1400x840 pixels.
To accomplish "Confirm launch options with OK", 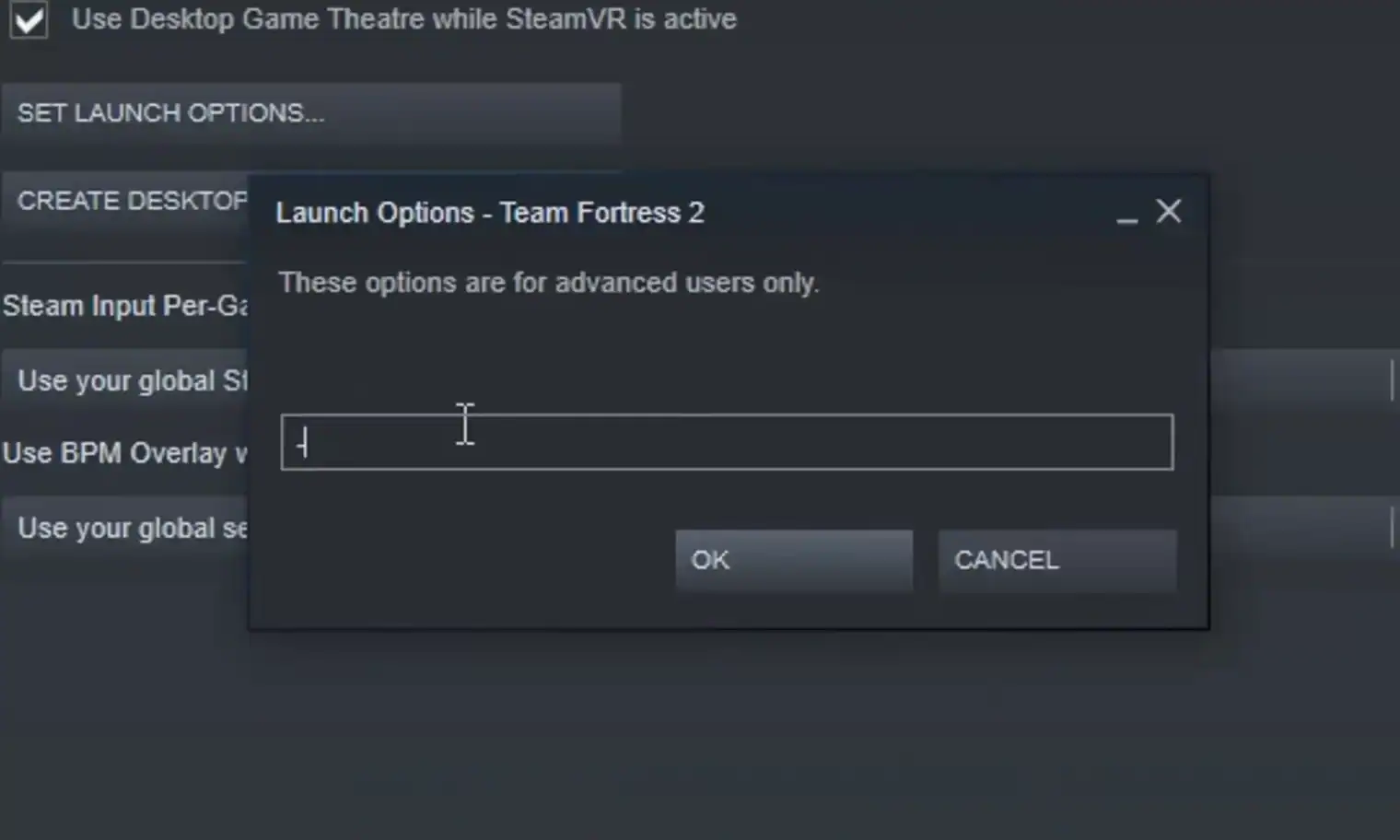I will click(794, 560).
